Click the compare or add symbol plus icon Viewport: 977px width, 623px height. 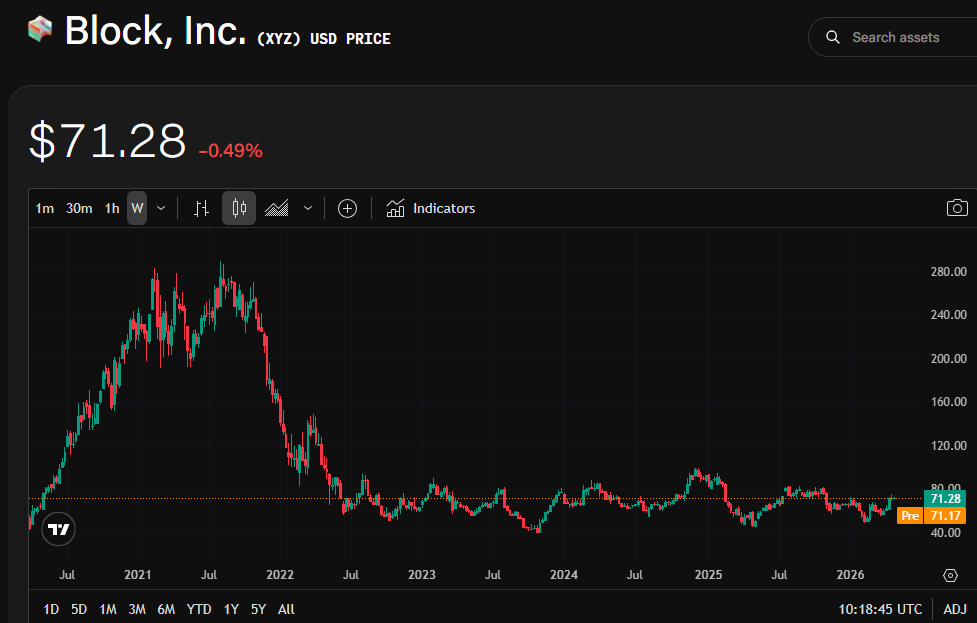(347, 208)
